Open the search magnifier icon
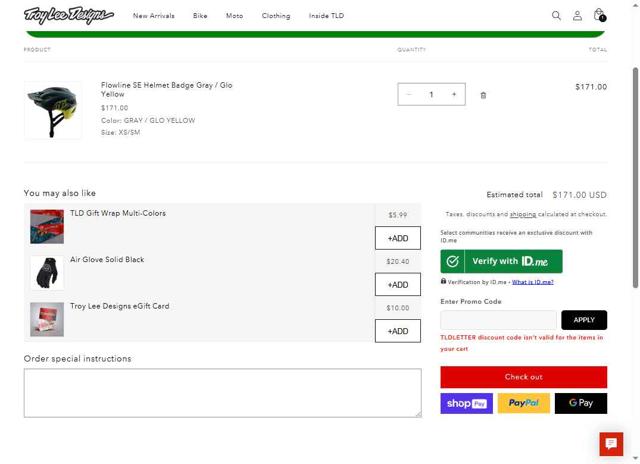640x464 pixels. [556, 16]
